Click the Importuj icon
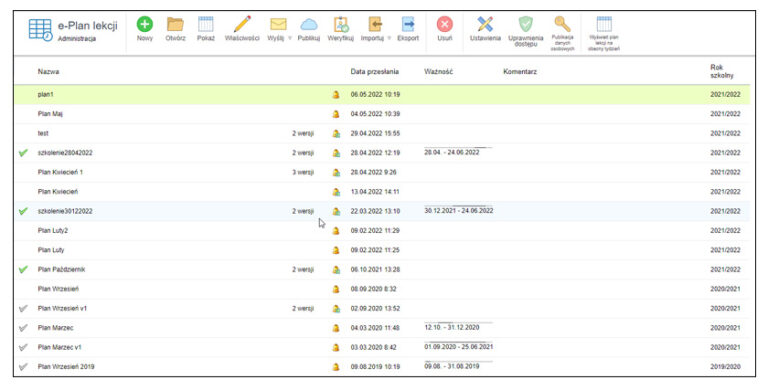Screen dimensions: 768x390 click(x=375, y=24)
